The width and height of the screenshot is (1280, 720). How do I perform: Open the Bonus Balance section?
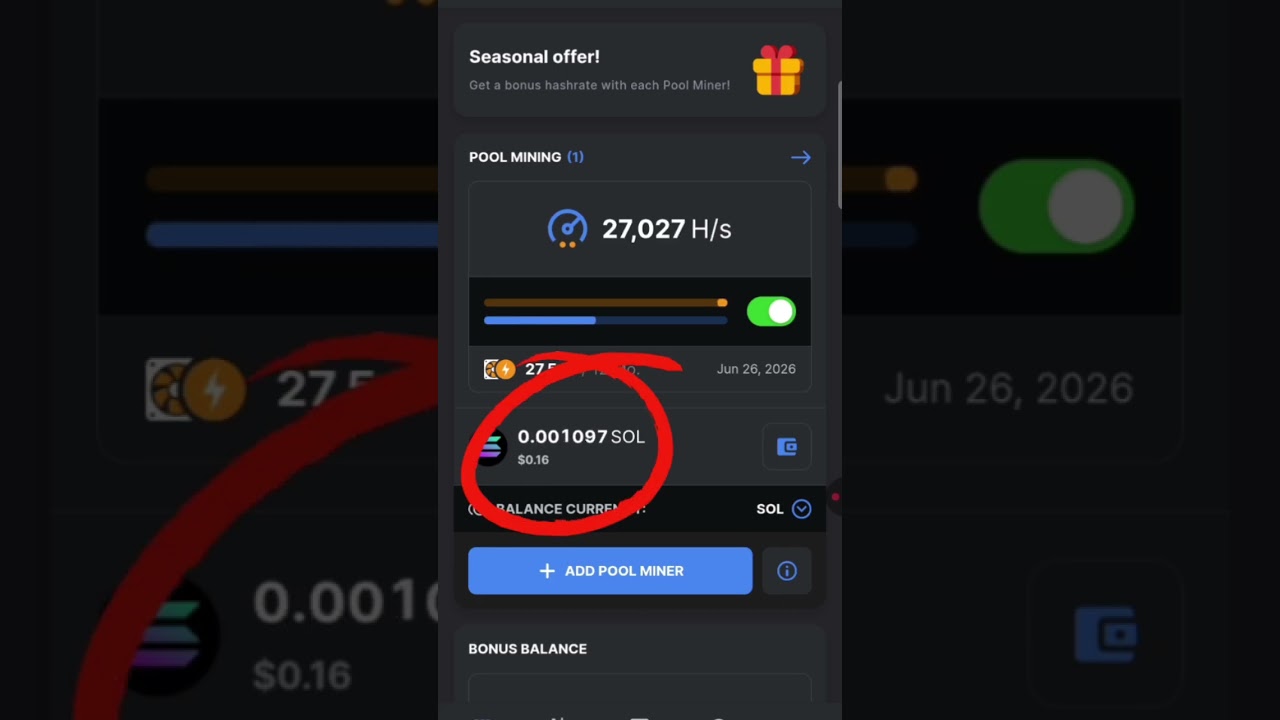pos(527,649)
